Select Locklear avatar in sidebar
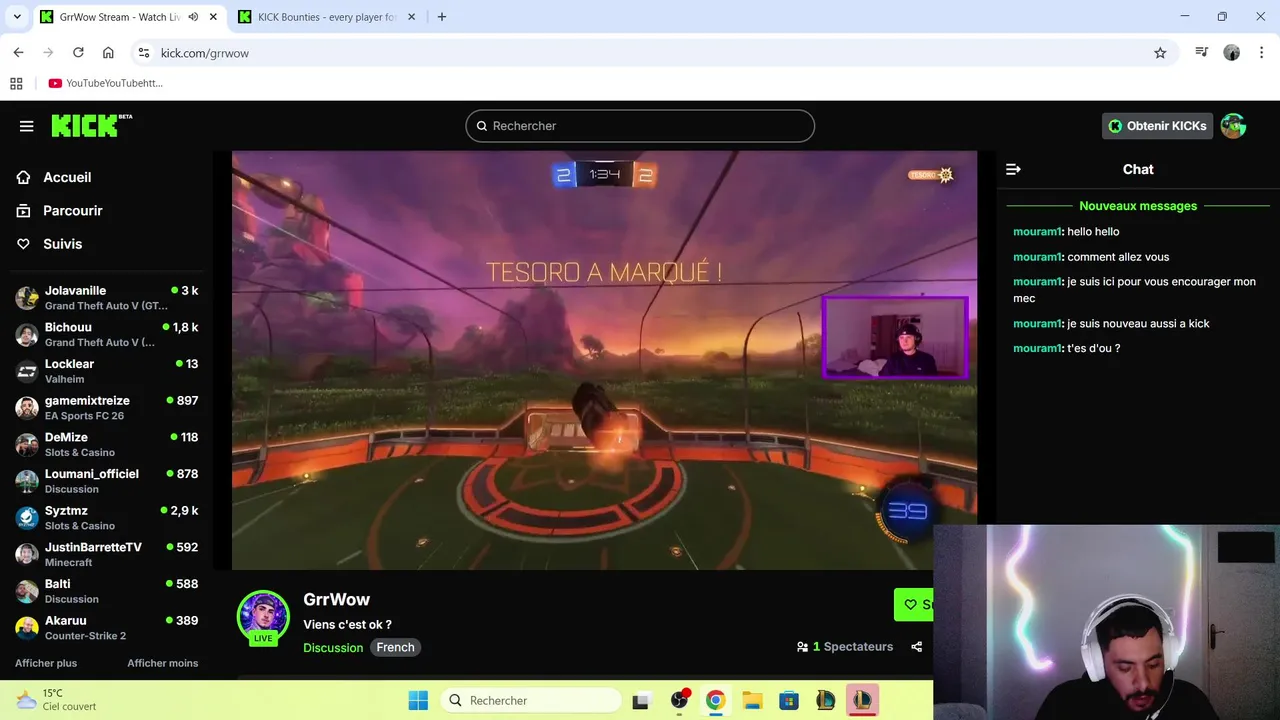This screenshot has width=1280, height=720. 27,371
